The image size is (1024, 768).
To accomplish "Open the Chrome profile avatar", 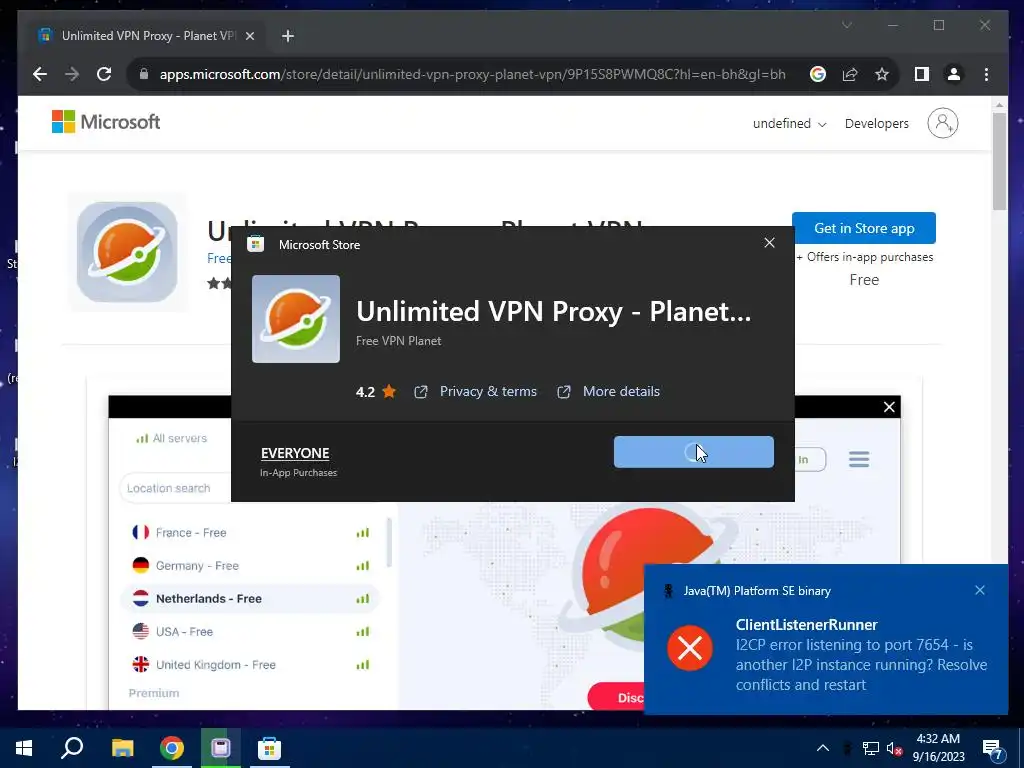I will click(953, 74).
